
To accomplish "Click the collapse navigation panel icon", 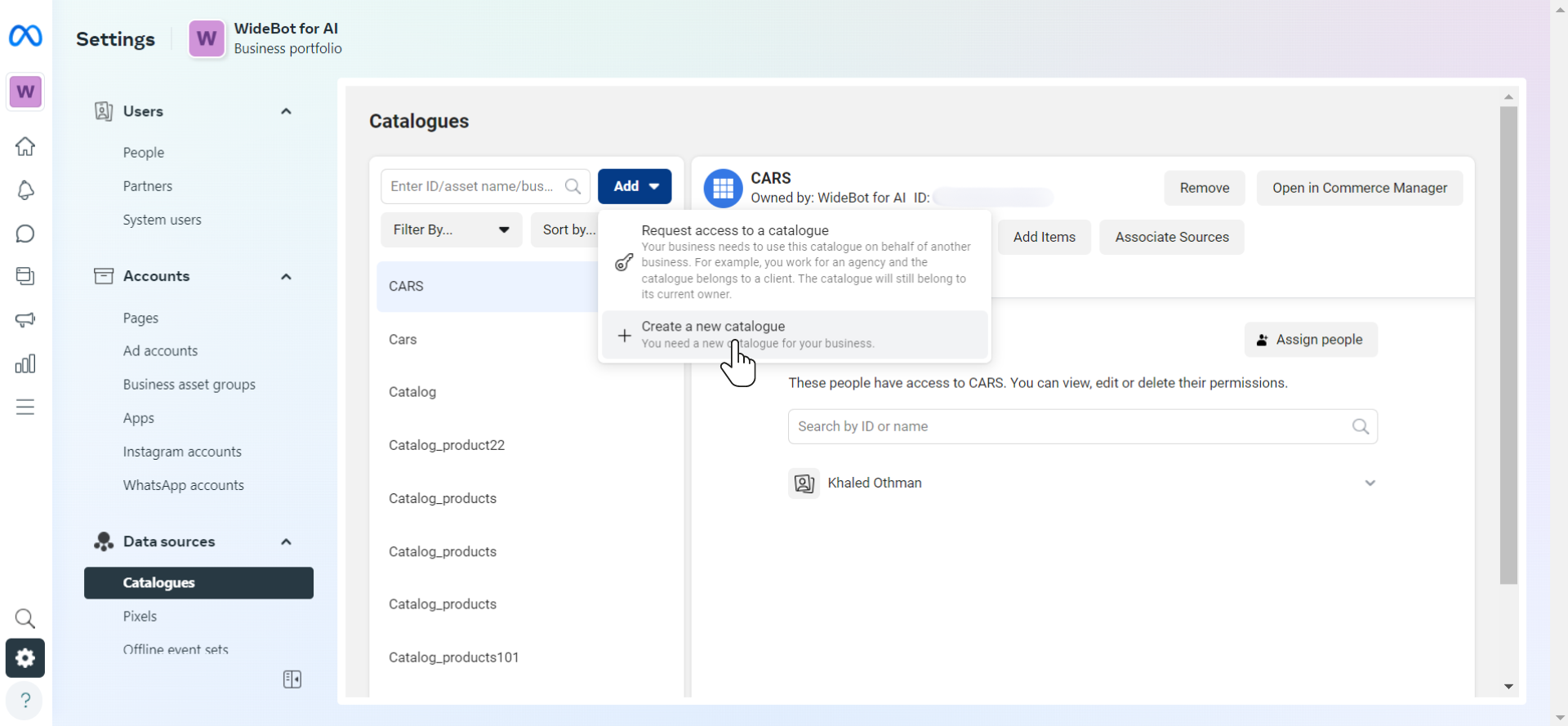I will 292,679.
